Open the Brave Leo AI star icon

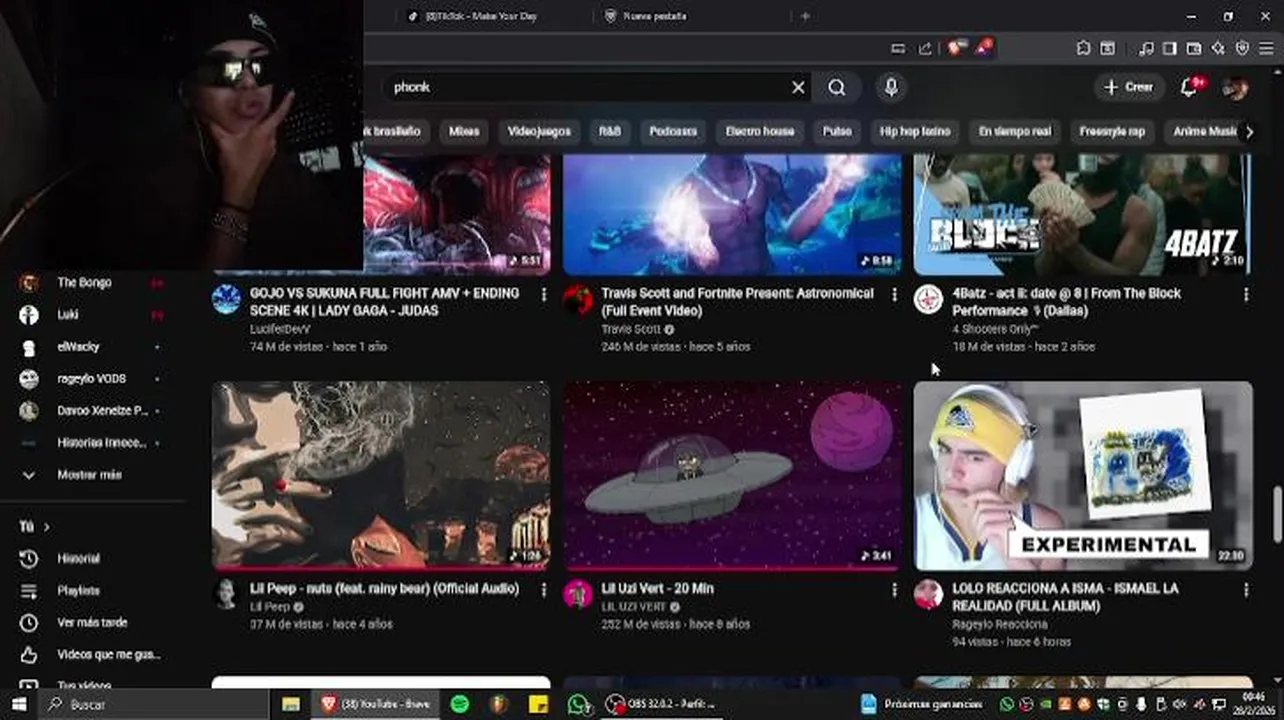point(1218,48)
